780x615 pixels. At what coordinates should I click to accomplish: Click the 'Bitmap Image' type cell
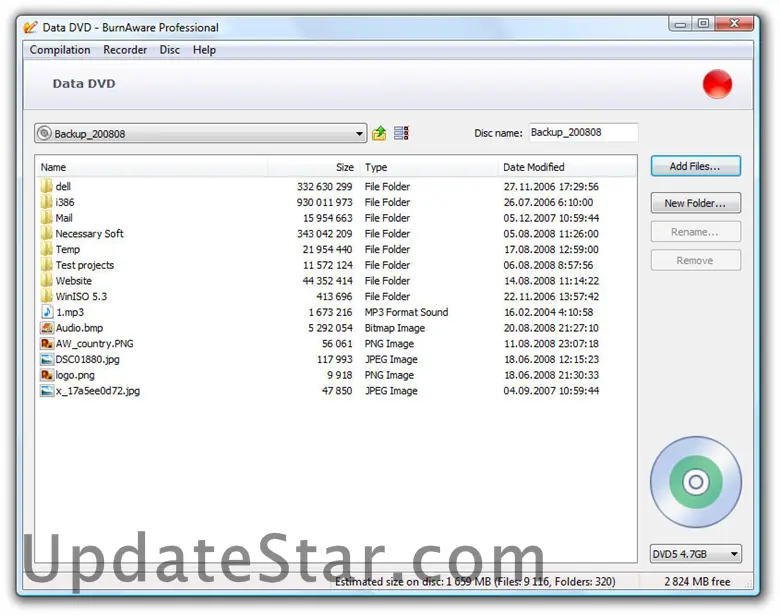coord(394,327)
